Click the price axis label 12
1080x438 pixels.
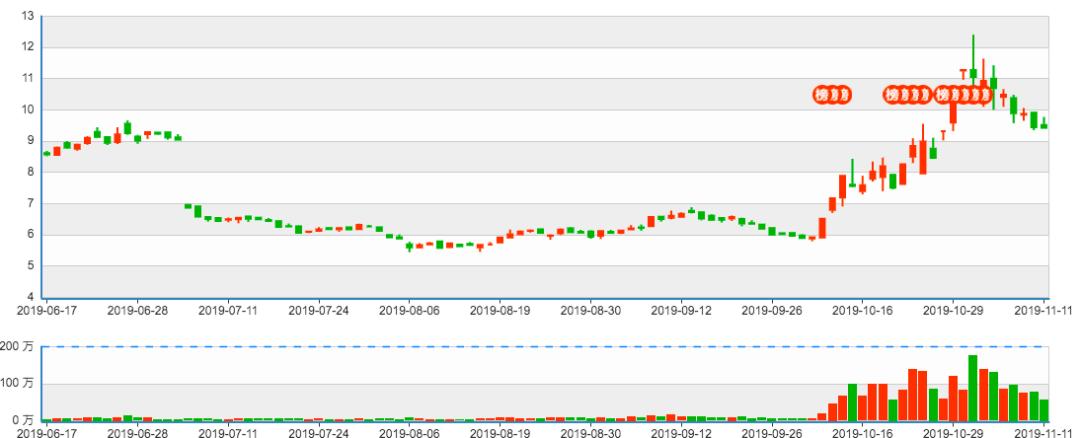[x=28, y=47]
